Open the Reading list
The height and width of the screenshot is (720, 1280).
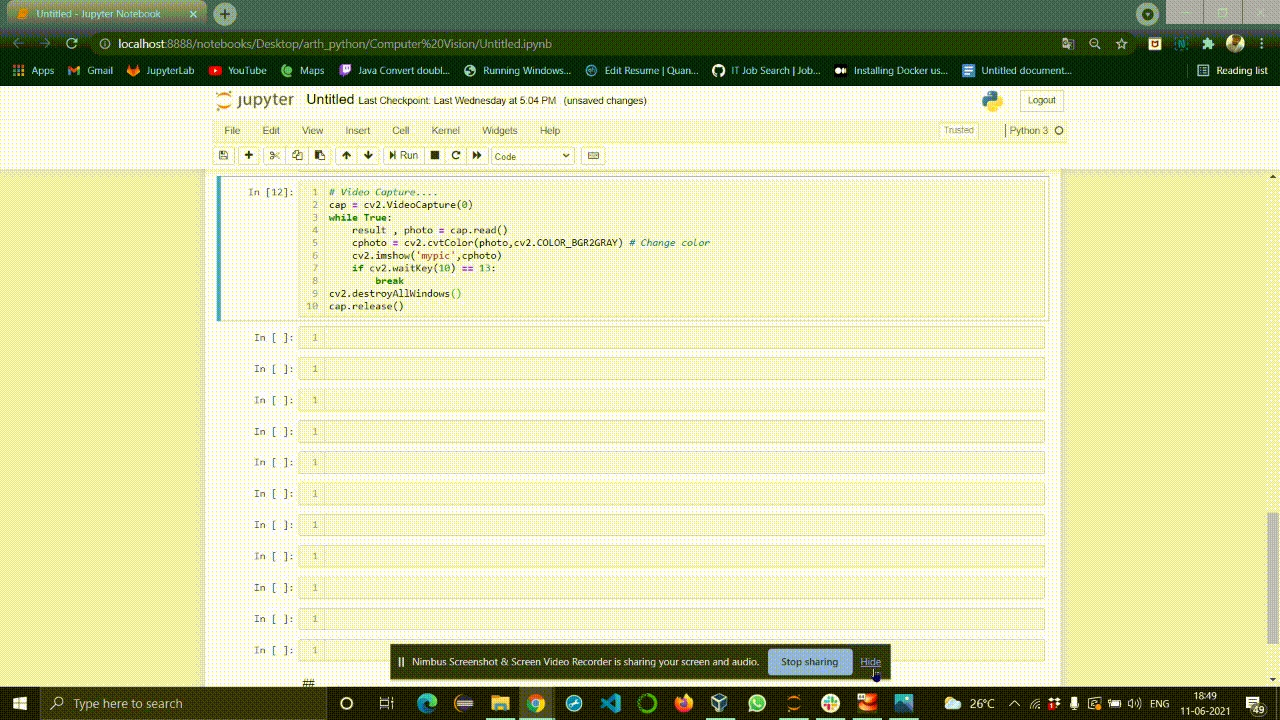1232,71
